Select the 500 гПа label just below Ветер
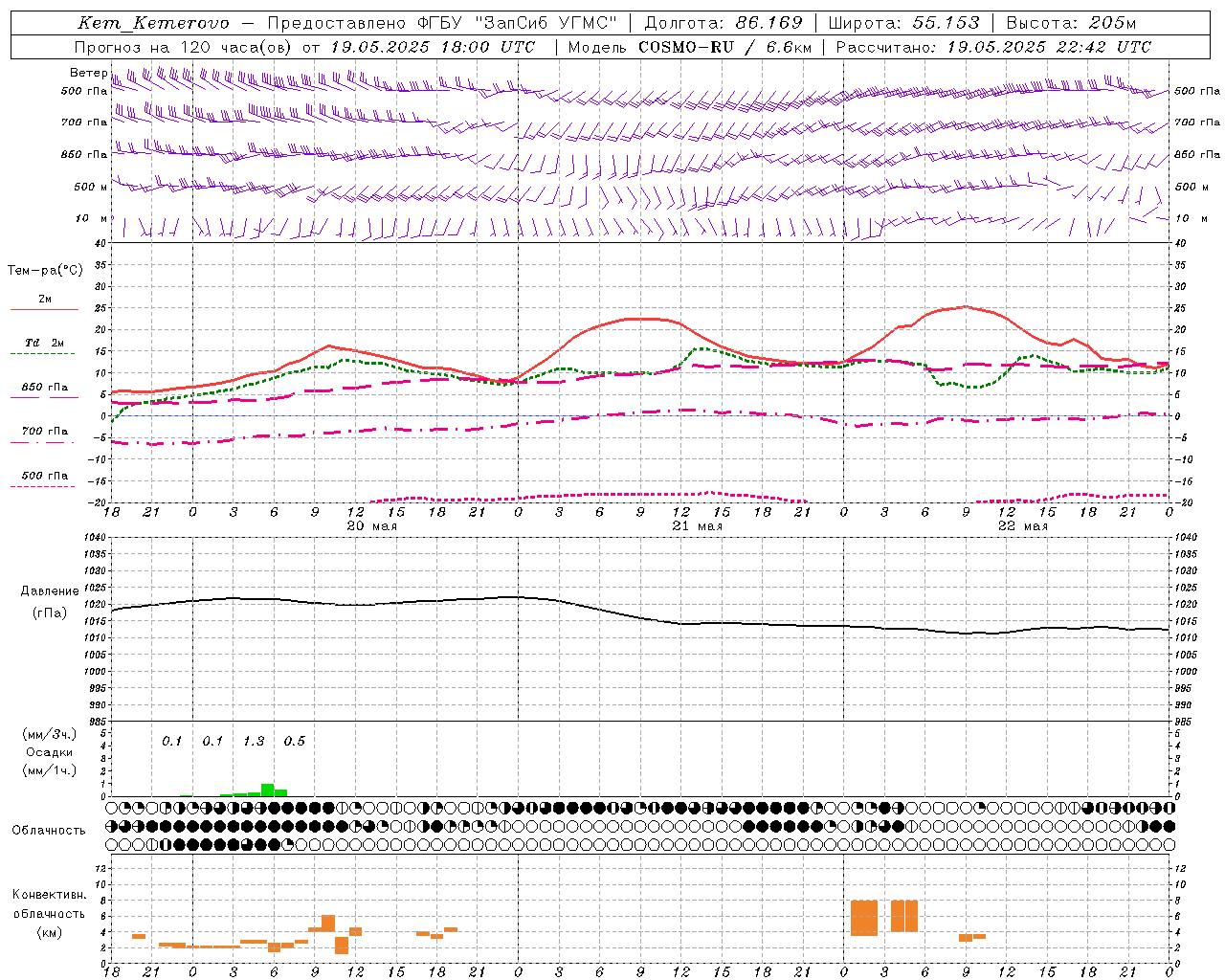1225x980 pixels. click(84, 91)
